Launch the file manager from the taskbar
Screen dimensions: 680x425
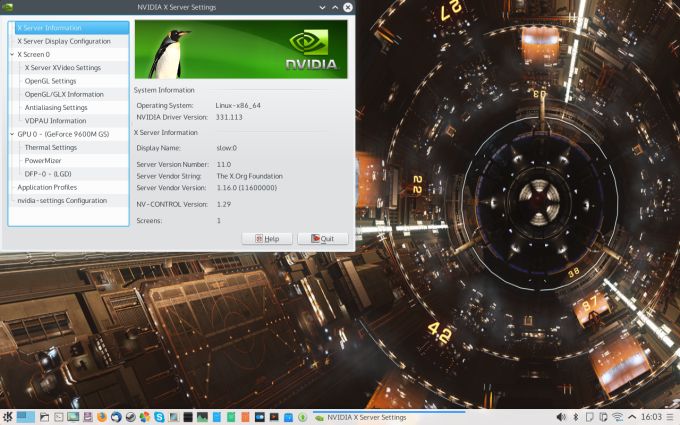(x=44, y=417)
